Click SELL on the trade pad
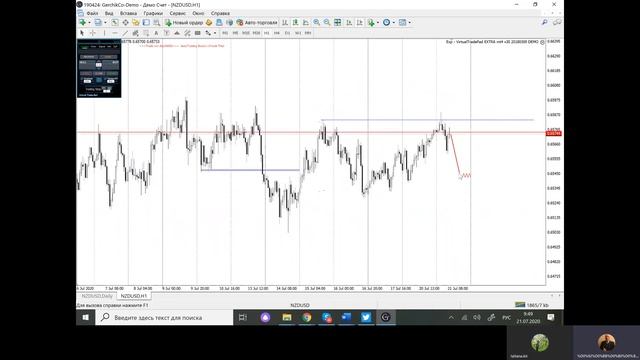Screen dimensions: 640x360 (87, 65)
